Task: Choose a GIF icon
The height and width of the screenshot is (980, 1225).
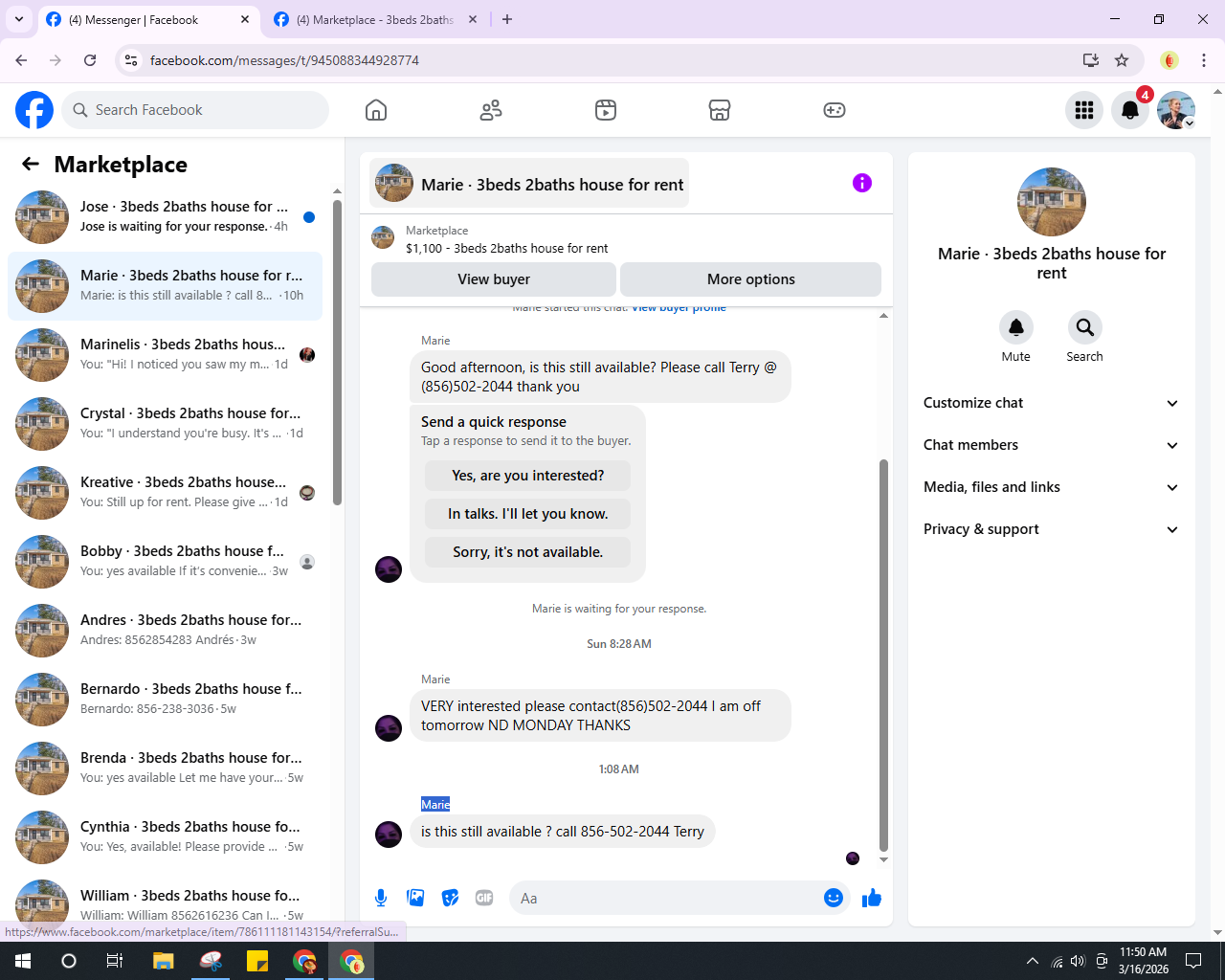Action: 484,898
